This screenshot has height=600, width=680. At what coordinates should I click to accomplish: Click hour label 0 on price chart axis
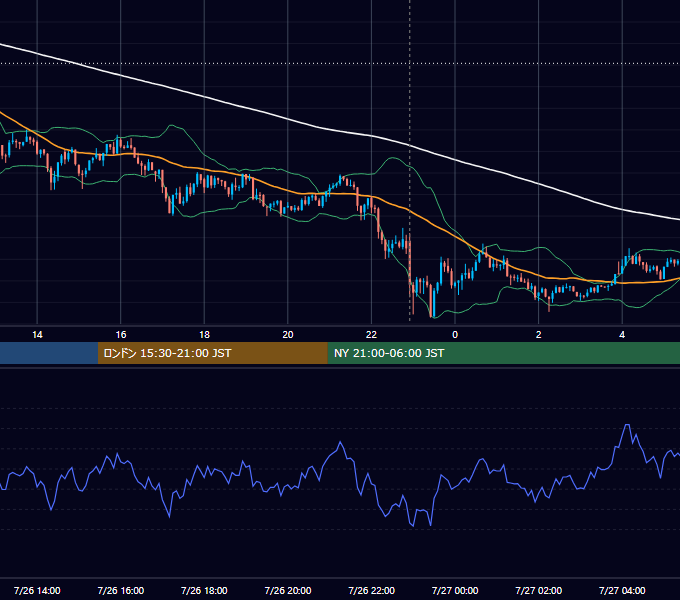coord(455,335)
